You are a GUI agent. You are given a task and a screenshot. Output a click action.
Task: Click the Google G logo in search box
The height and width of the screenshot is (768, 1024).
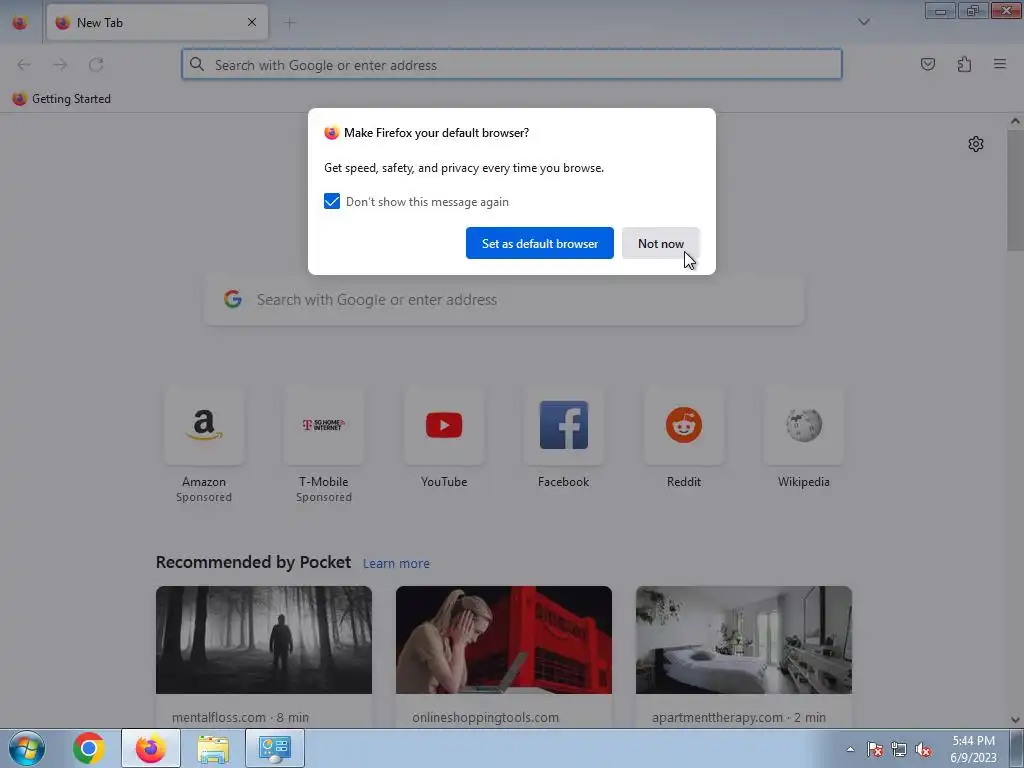pyautogui.click(x=232, y=299)
